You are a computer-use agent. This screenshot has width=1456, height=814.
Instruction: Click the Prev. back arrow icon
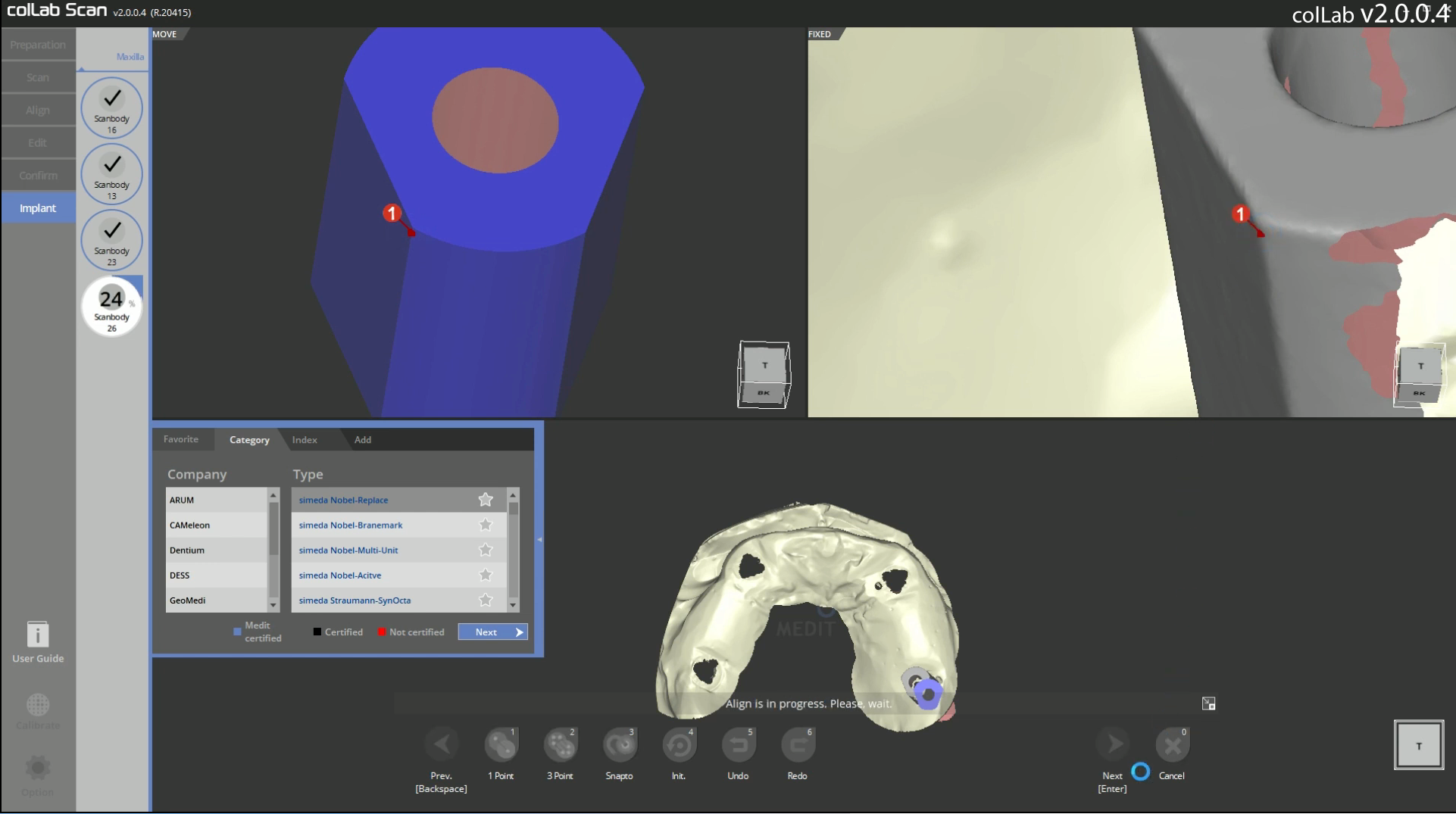442,745
